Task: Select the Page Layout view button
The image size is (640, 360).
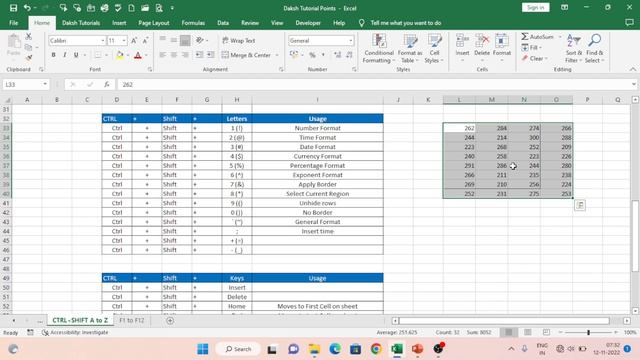Action: click(527, 332)
